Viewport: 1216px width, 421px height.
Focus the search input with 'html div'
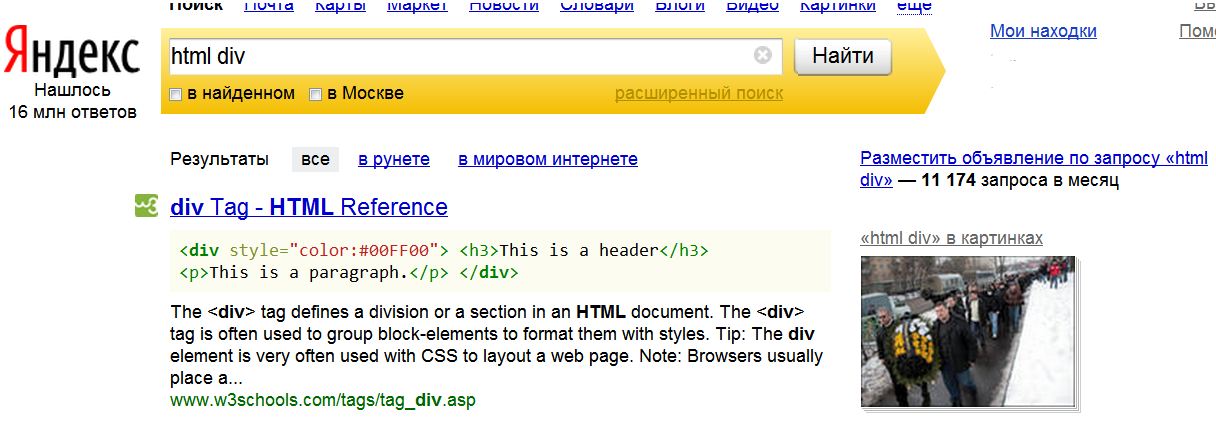(x=474, y=56)
